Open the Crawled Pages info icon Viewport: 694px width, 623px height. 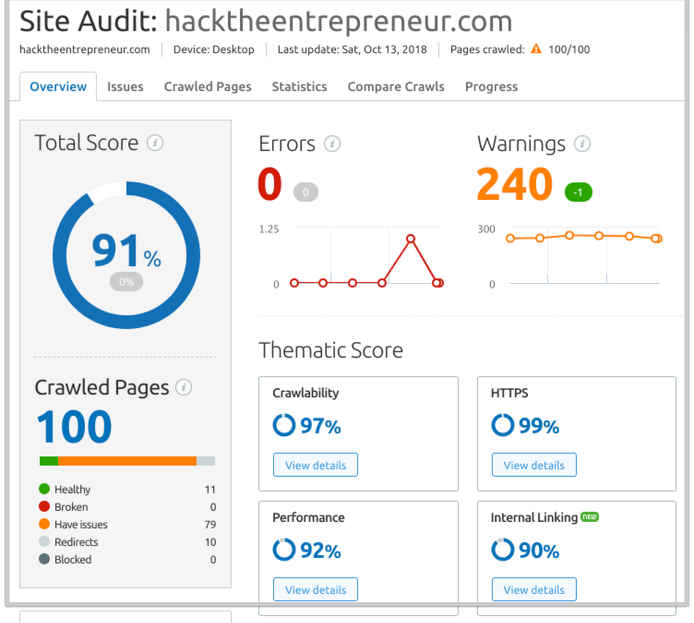click(x=183, y=388)
